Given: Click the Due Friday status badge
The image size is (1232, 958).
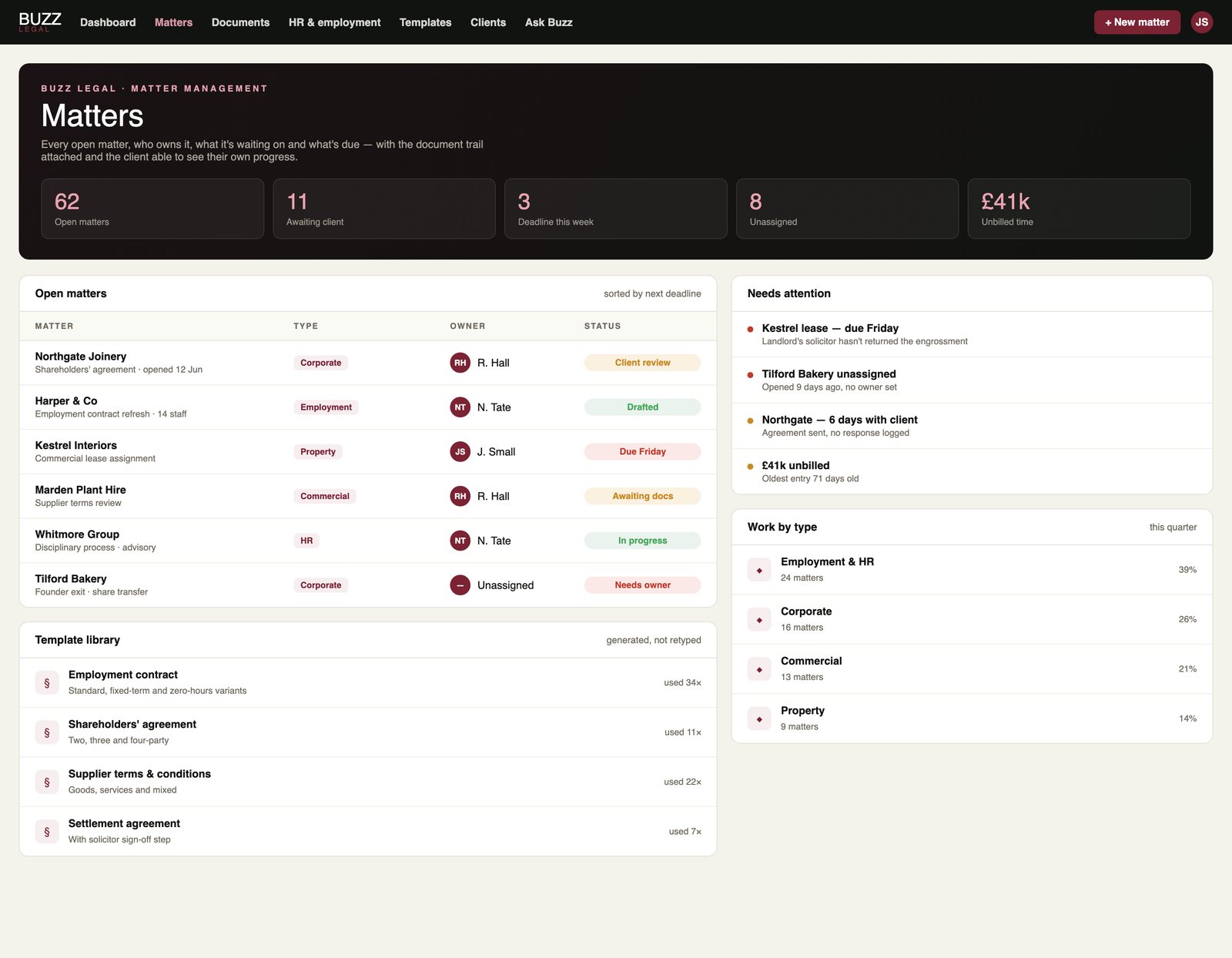Looking at the screenshot, I should click(x=642, y=451).
